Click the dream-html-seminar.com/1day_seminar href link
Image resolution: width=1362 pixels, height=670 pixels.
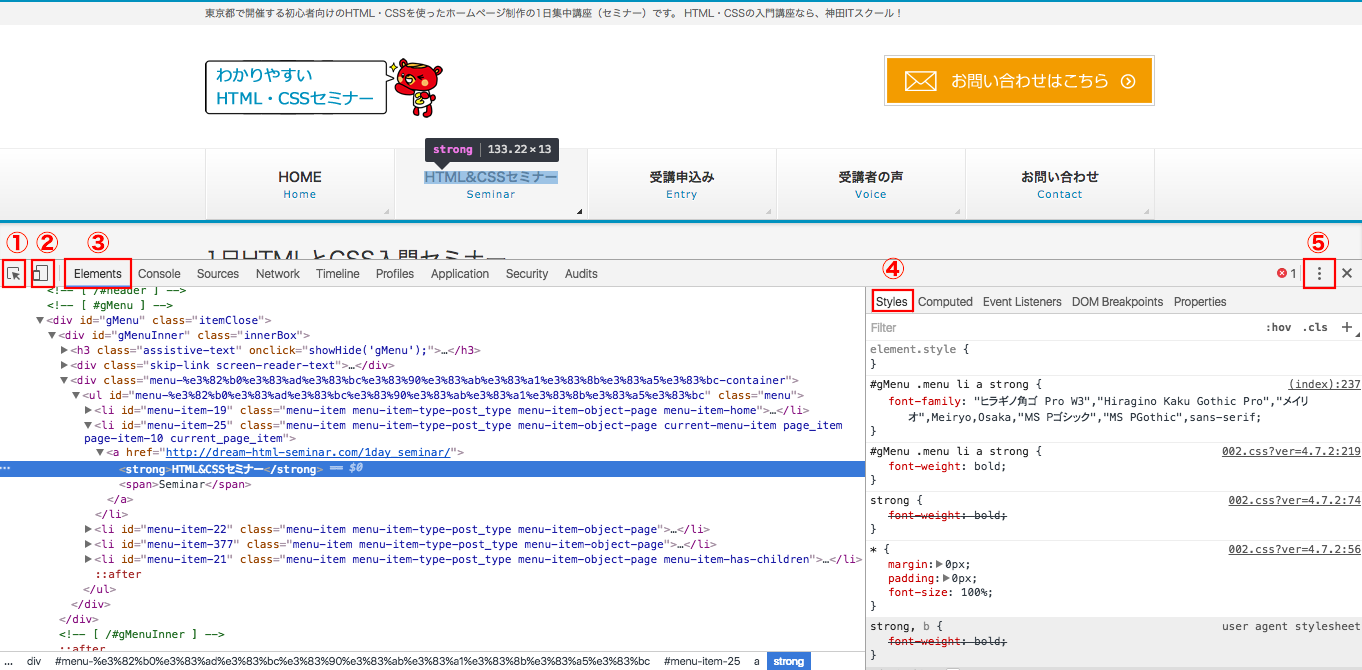point(307,452)
